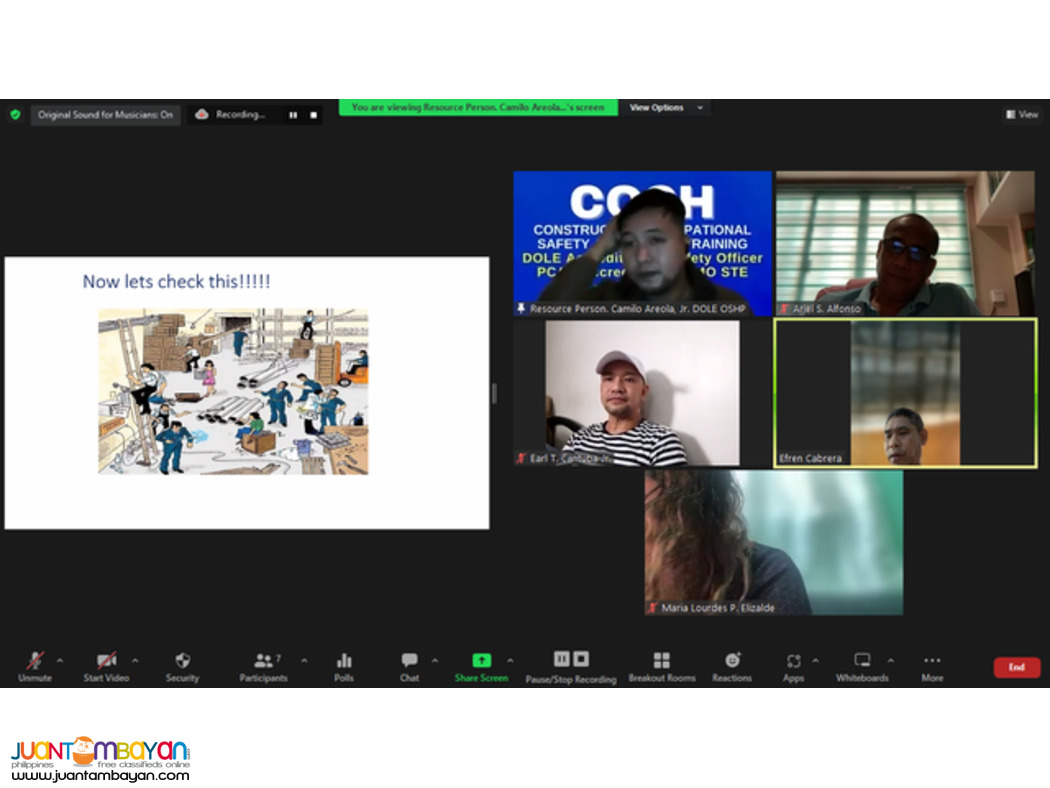Viewport: 1050px width, 788px height.
Task: Expand the arrow next to Unmute
Action: pyautogui.click(x=60, y=660)
